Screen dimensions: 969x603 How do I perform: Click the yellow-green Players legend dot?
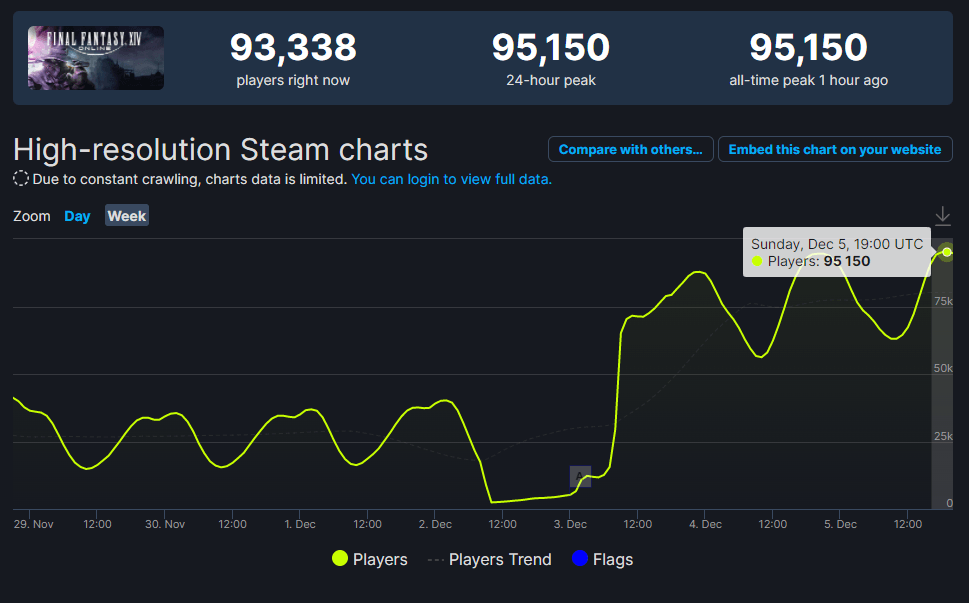pyautogui.click(x=340, y=559)
